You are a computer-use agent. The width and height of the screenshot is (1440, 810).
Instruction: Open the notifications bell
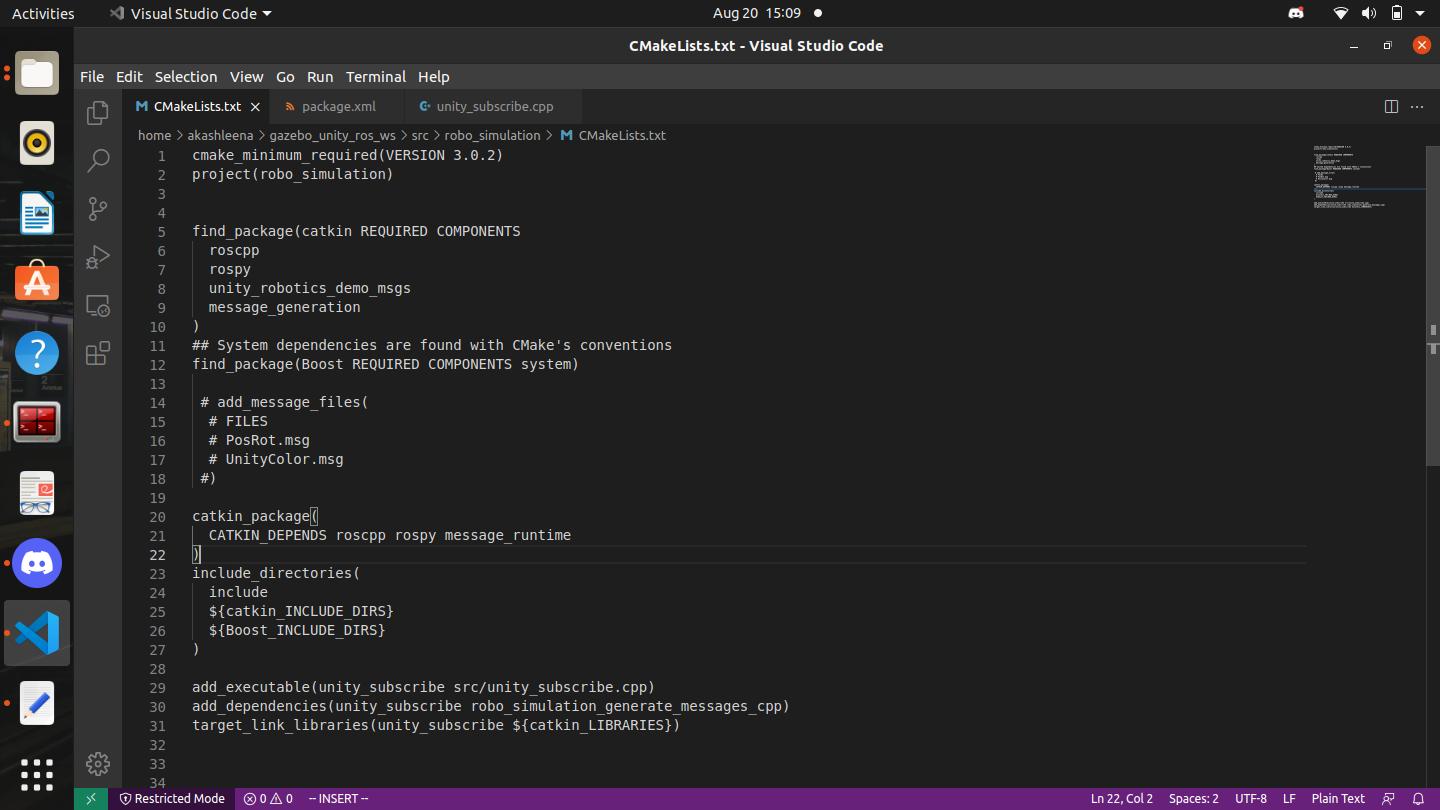coord(1418,798)
